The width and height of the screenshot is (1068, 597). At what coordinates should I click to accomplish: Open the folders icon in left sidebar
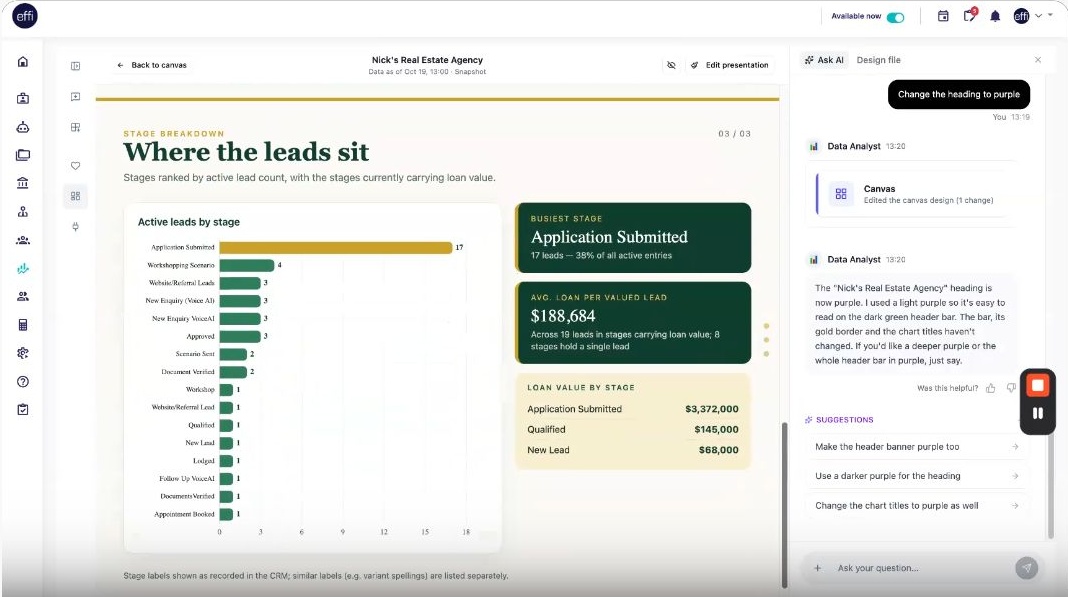(x=22, y=155)
